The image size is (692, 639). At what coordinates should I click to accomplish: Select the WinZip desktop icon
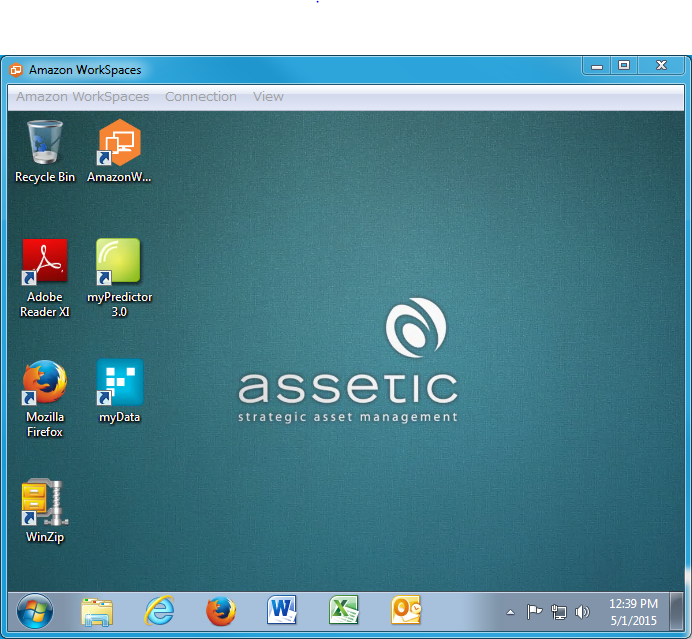pyautogui.click(x=44, y=504)
